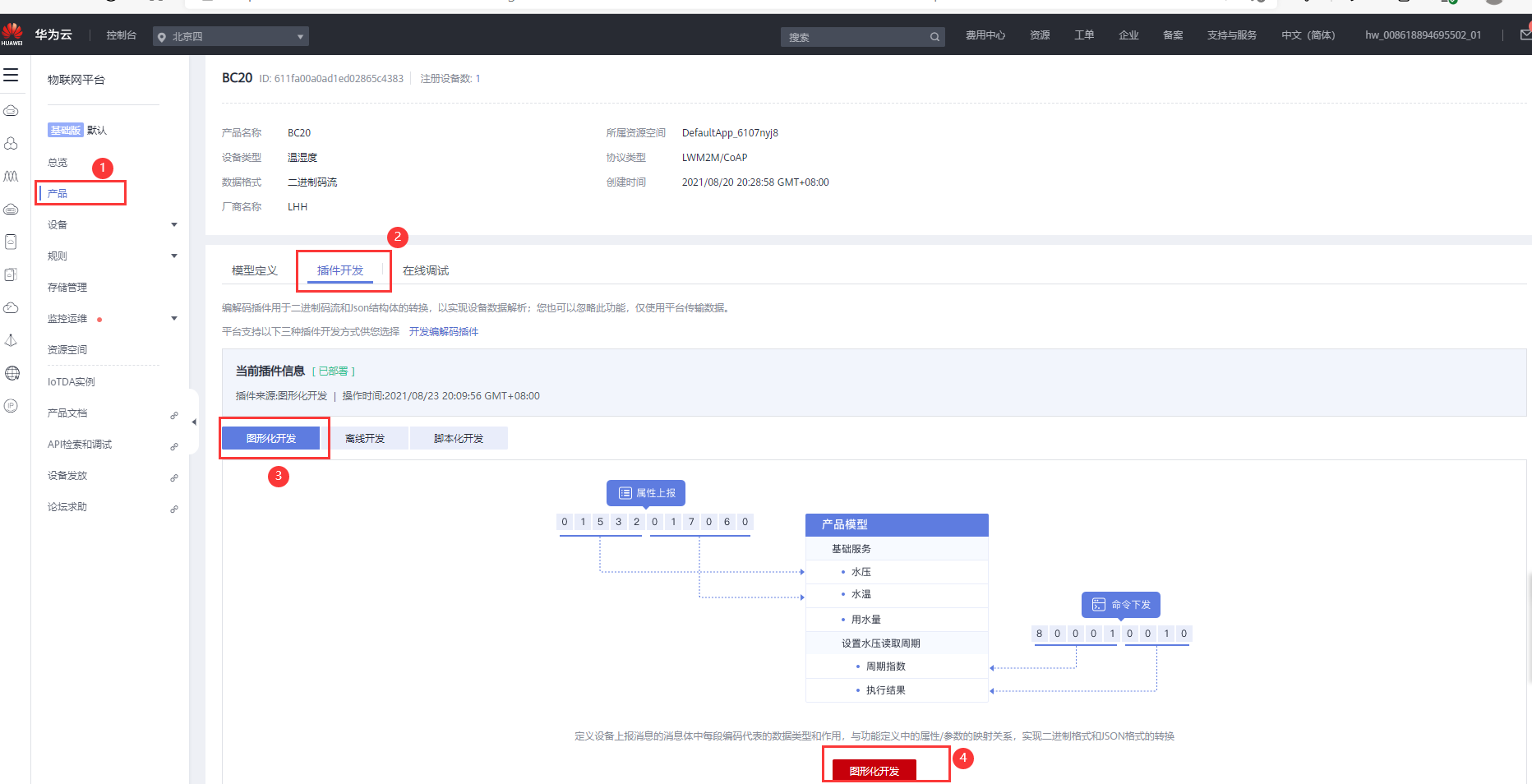The height and width of the screenshot is (784, 1532).
Task: Click the search magnifier icon
Action: click(x=934, y=37)
